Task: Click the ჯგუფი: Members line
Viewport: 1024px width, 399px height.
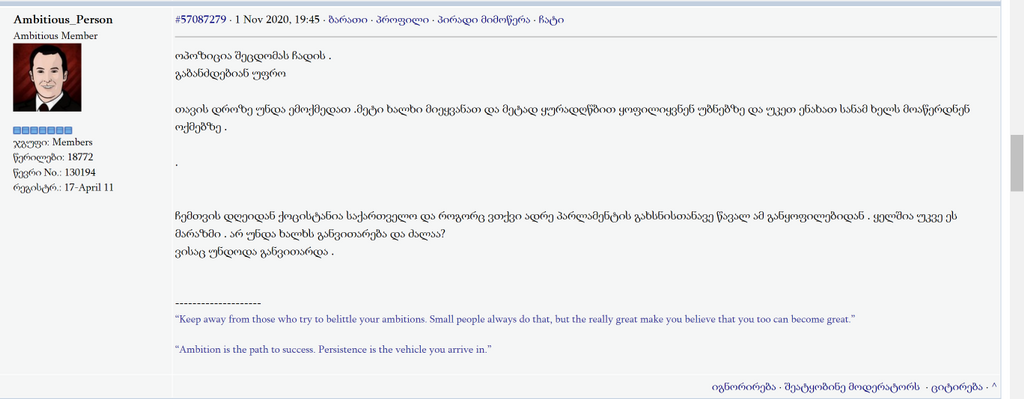Action: click(x=53, y=142)
